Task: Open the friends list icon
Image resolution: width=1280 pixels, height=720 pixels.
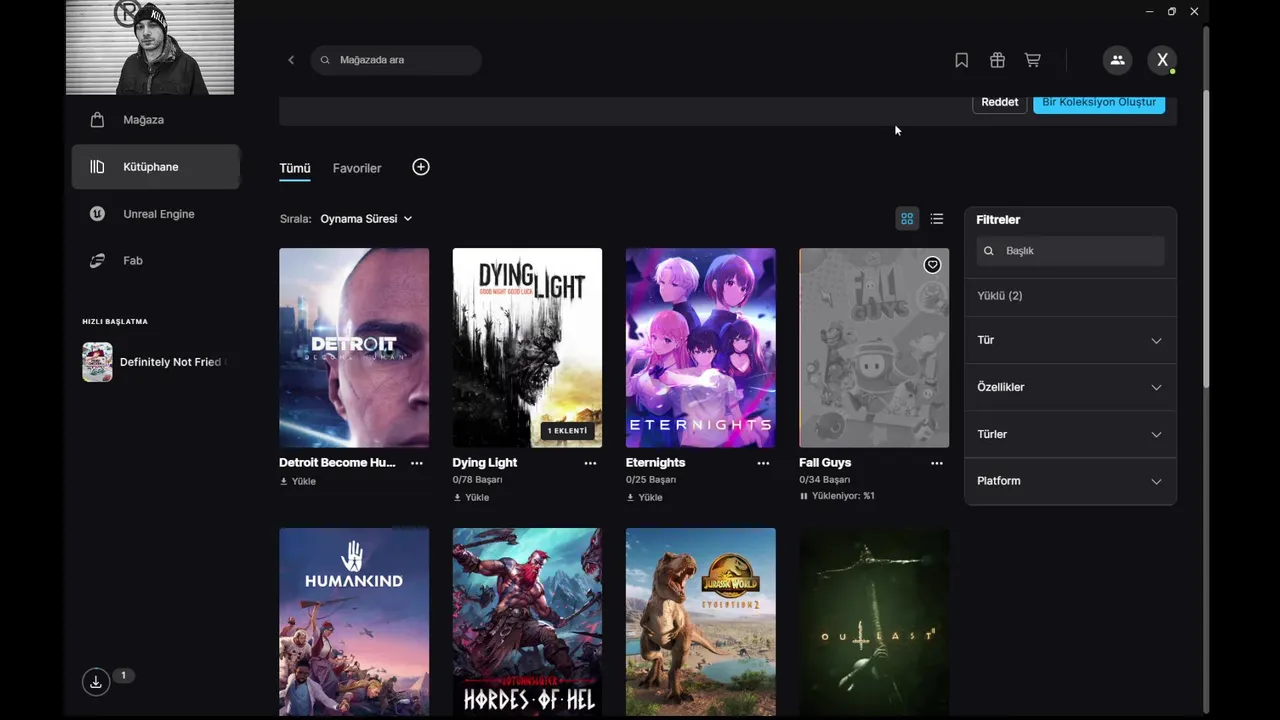Action: (1117, 60)
